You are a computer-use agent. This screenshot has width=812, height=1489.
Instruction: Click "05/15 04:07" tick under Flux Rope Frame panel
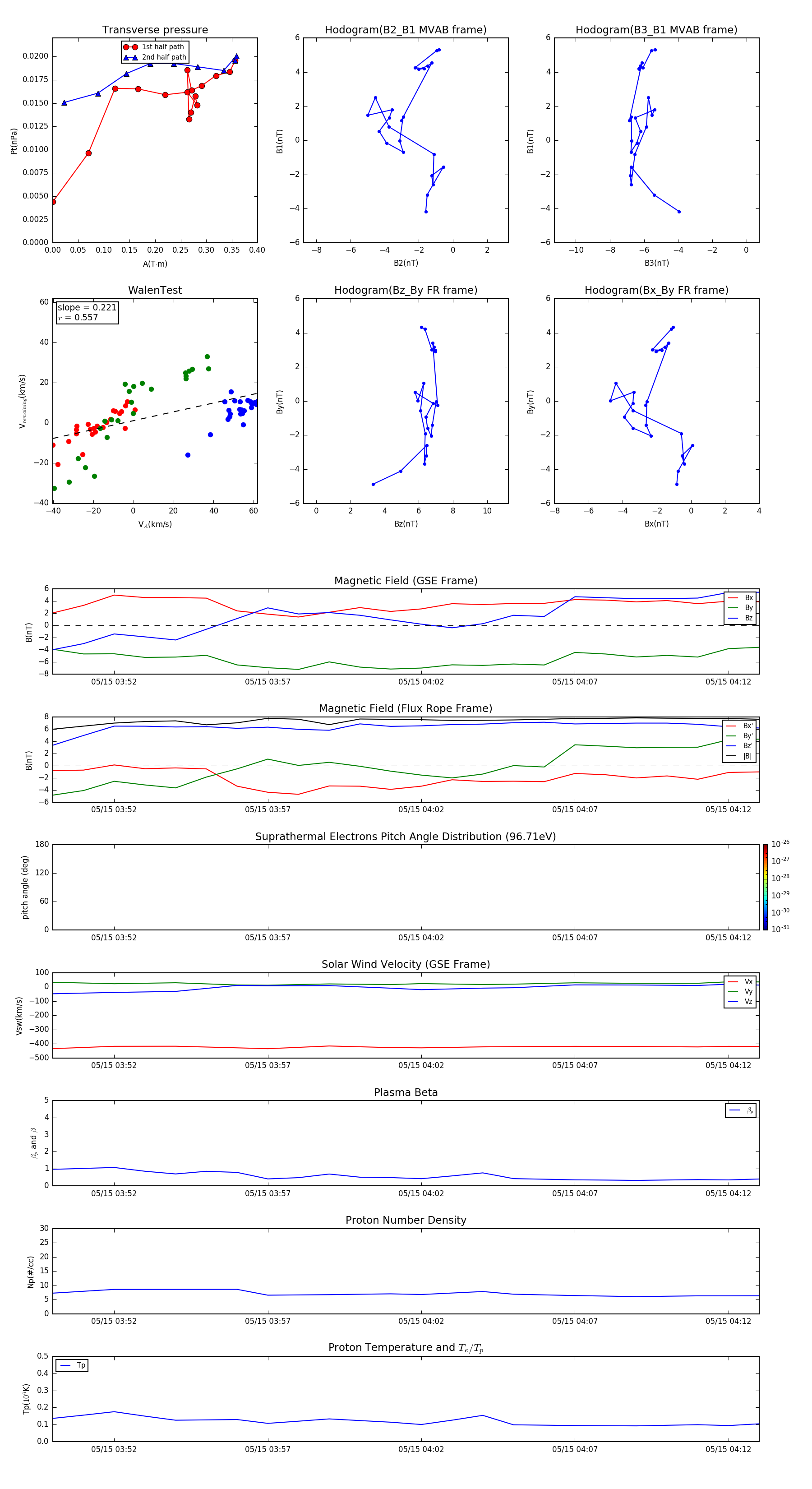point(574,809)
